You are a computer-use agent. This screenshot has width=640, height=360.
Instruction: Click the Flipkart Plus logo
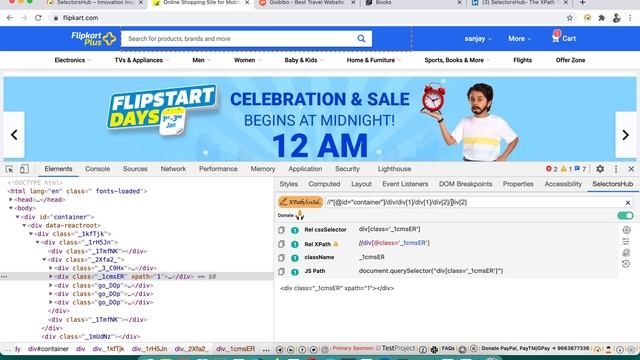tap(93, 38)
